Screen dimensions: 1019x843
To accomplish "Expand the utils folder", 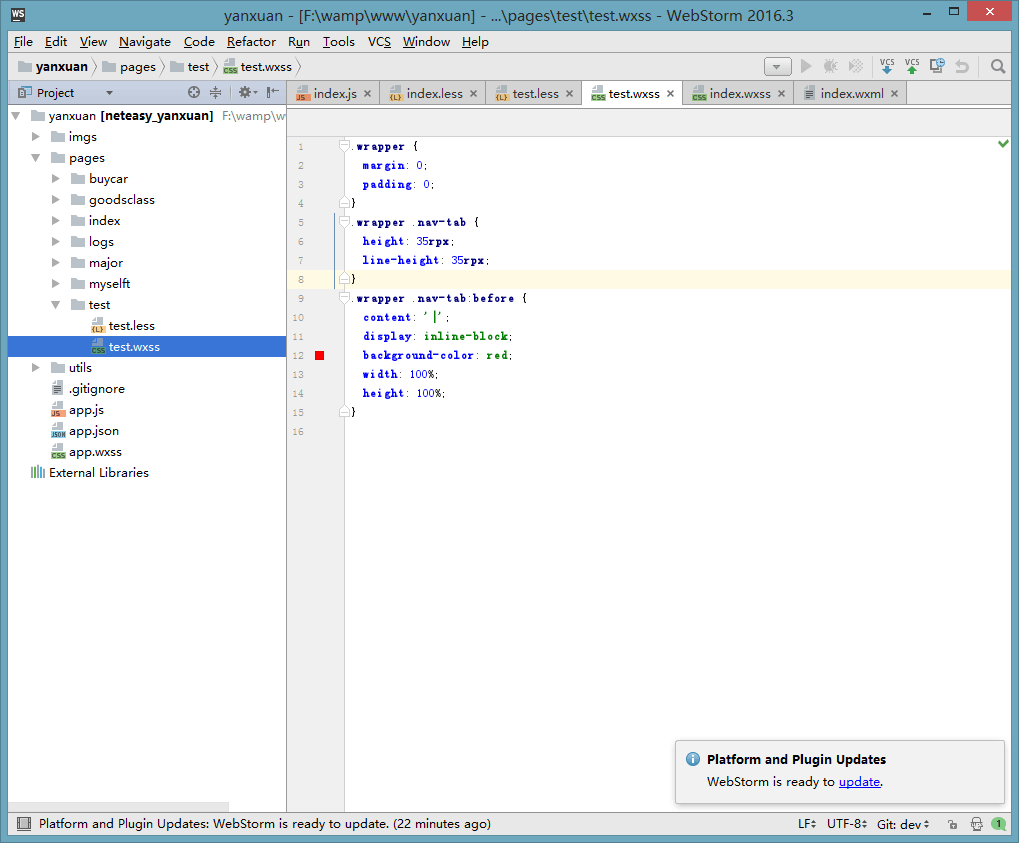I will [36, 368].
